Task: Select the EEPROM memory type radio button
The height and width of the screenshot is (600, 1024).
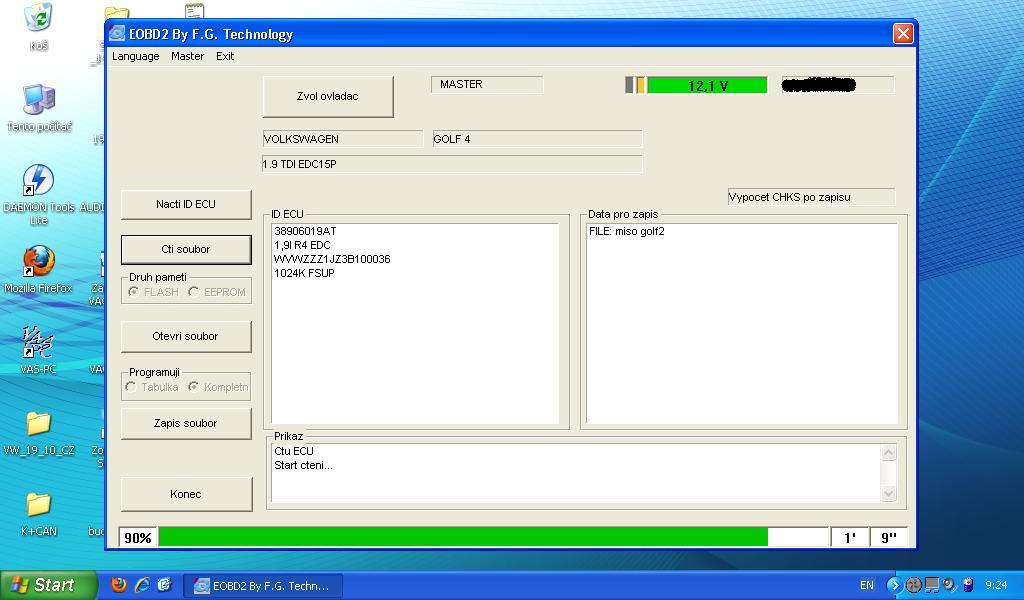Action: coord(193,292)
